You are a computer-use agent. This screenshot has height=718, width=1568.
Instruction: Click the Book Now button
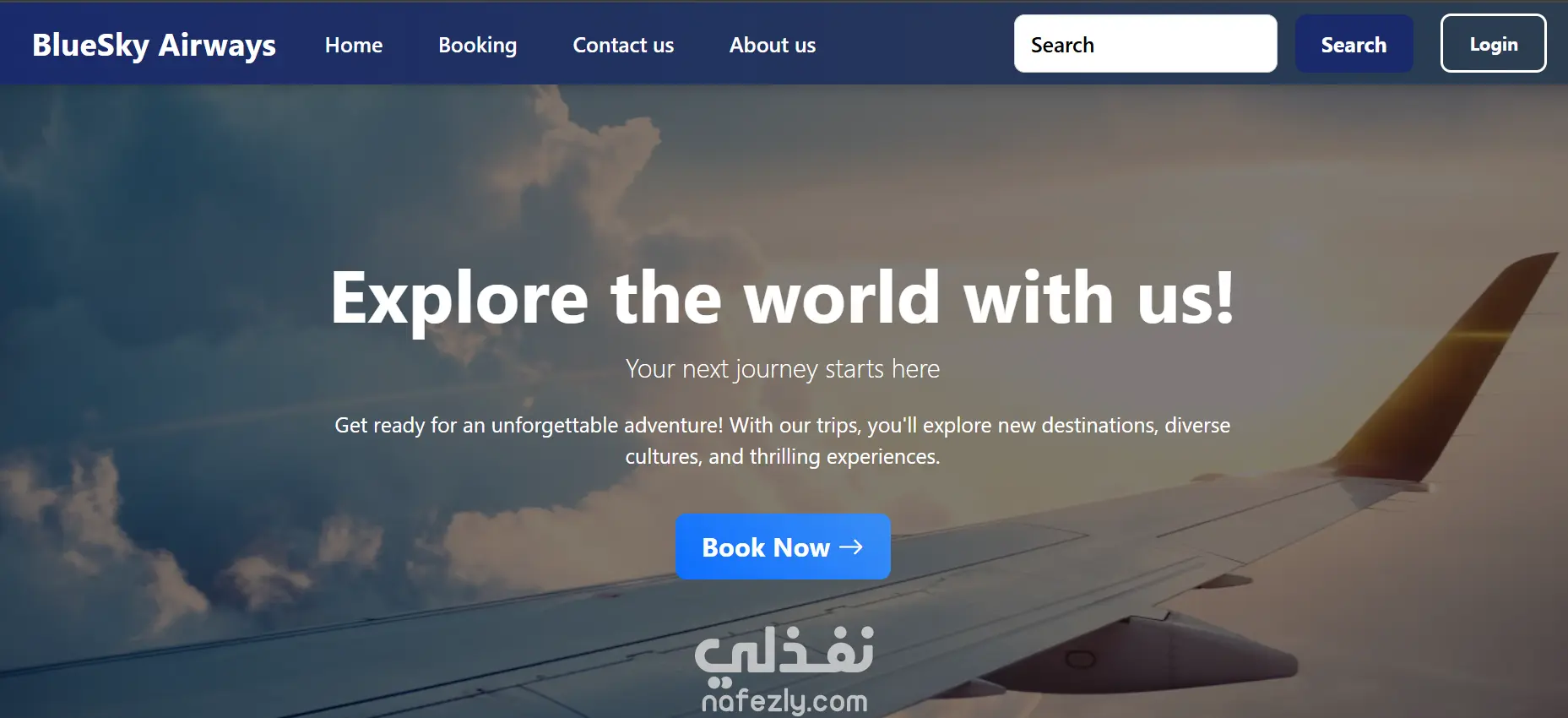783,547
